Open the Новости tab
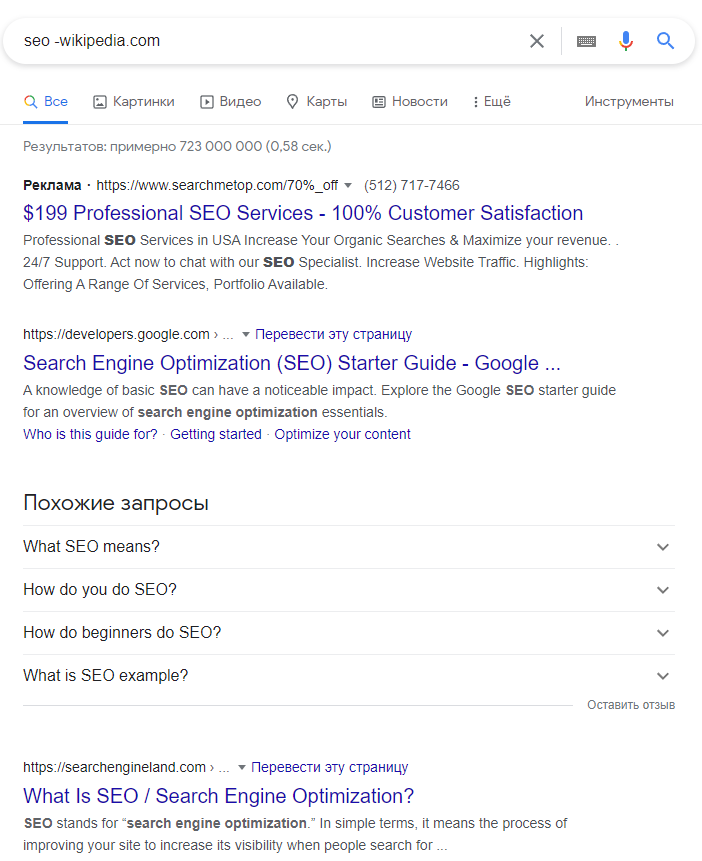This screenshot has height=861, width=702. point(410,102)
